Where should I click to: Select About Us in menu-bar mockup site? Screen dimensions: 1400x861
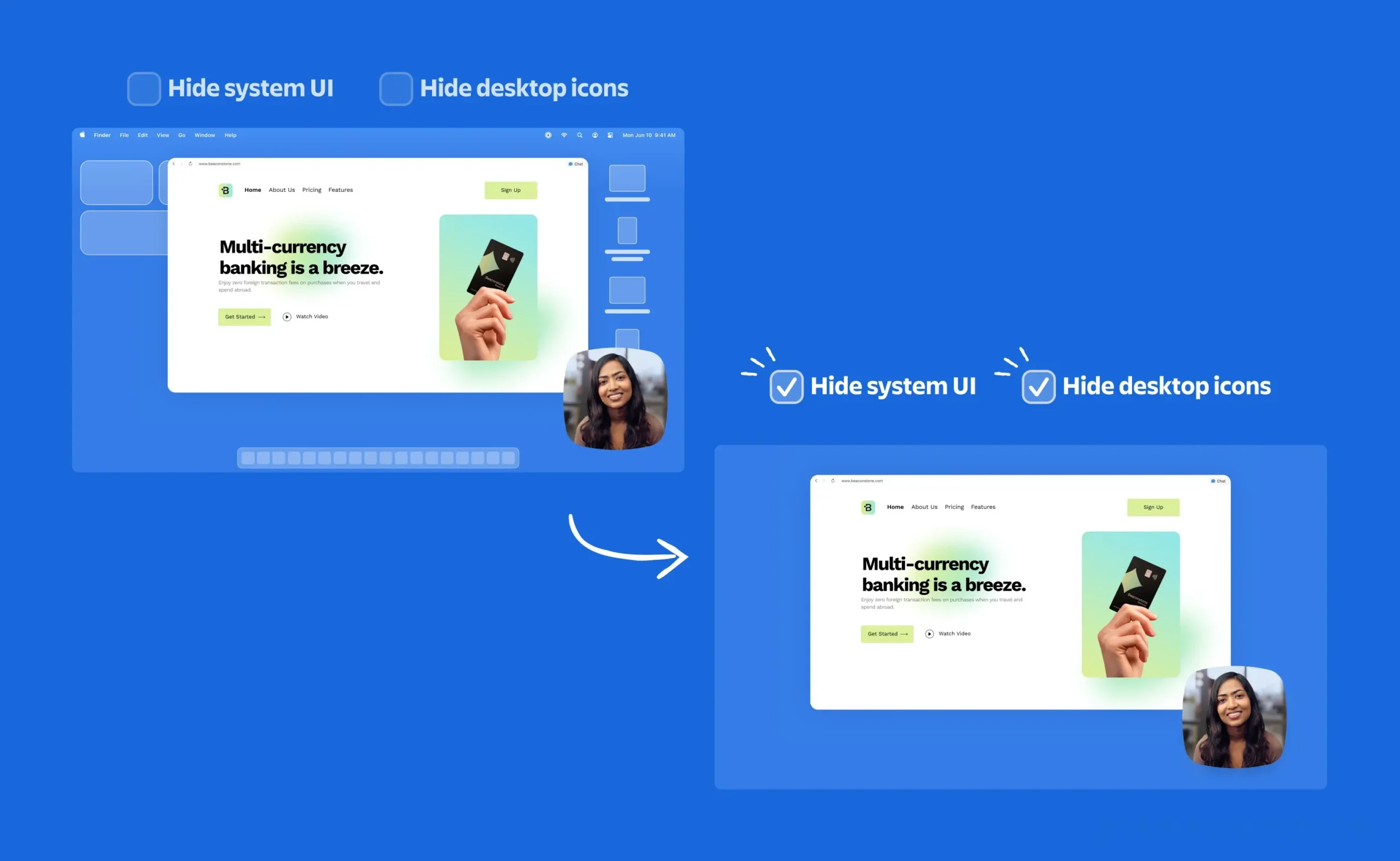coord(282,190)
